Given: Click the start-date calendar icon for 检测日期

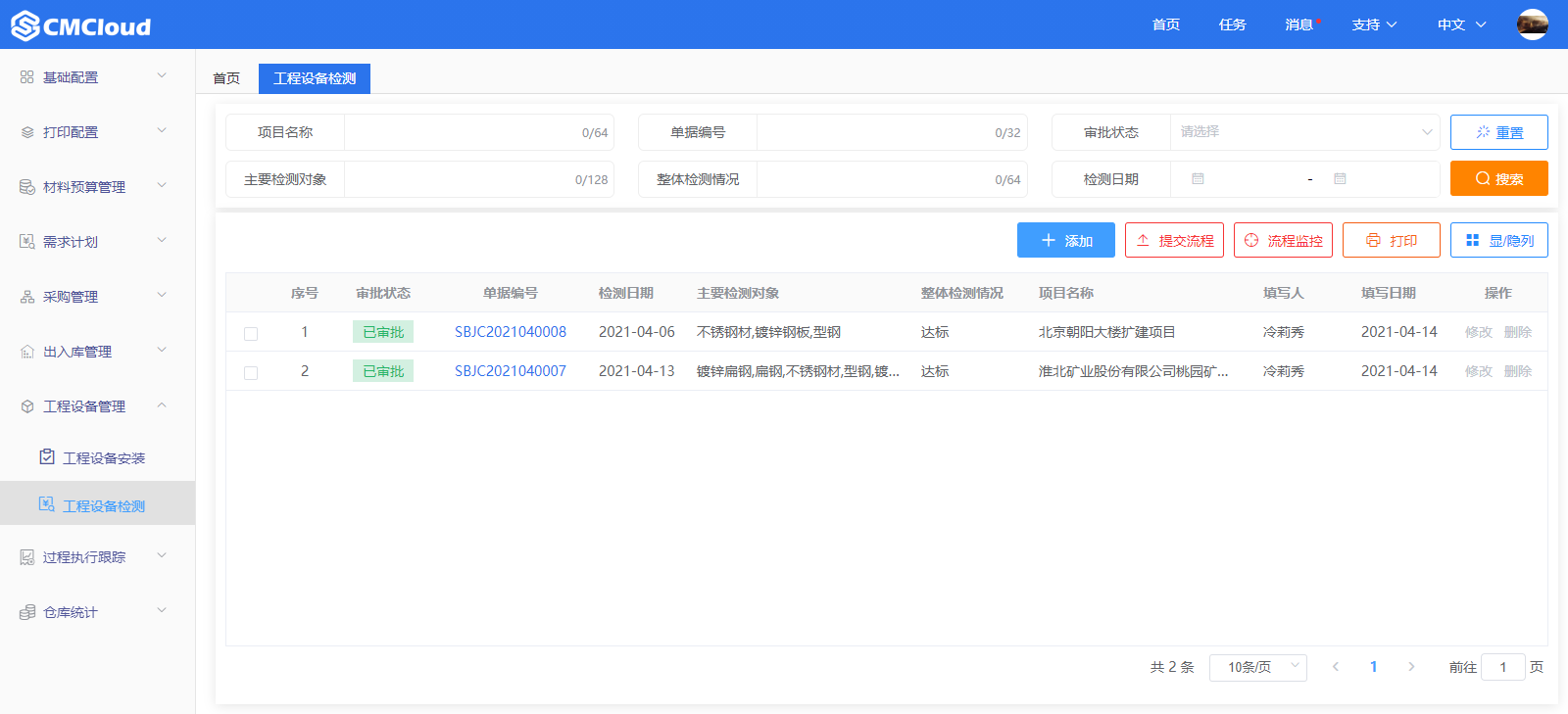Looking at the screenshot, I should point(1198,179).
